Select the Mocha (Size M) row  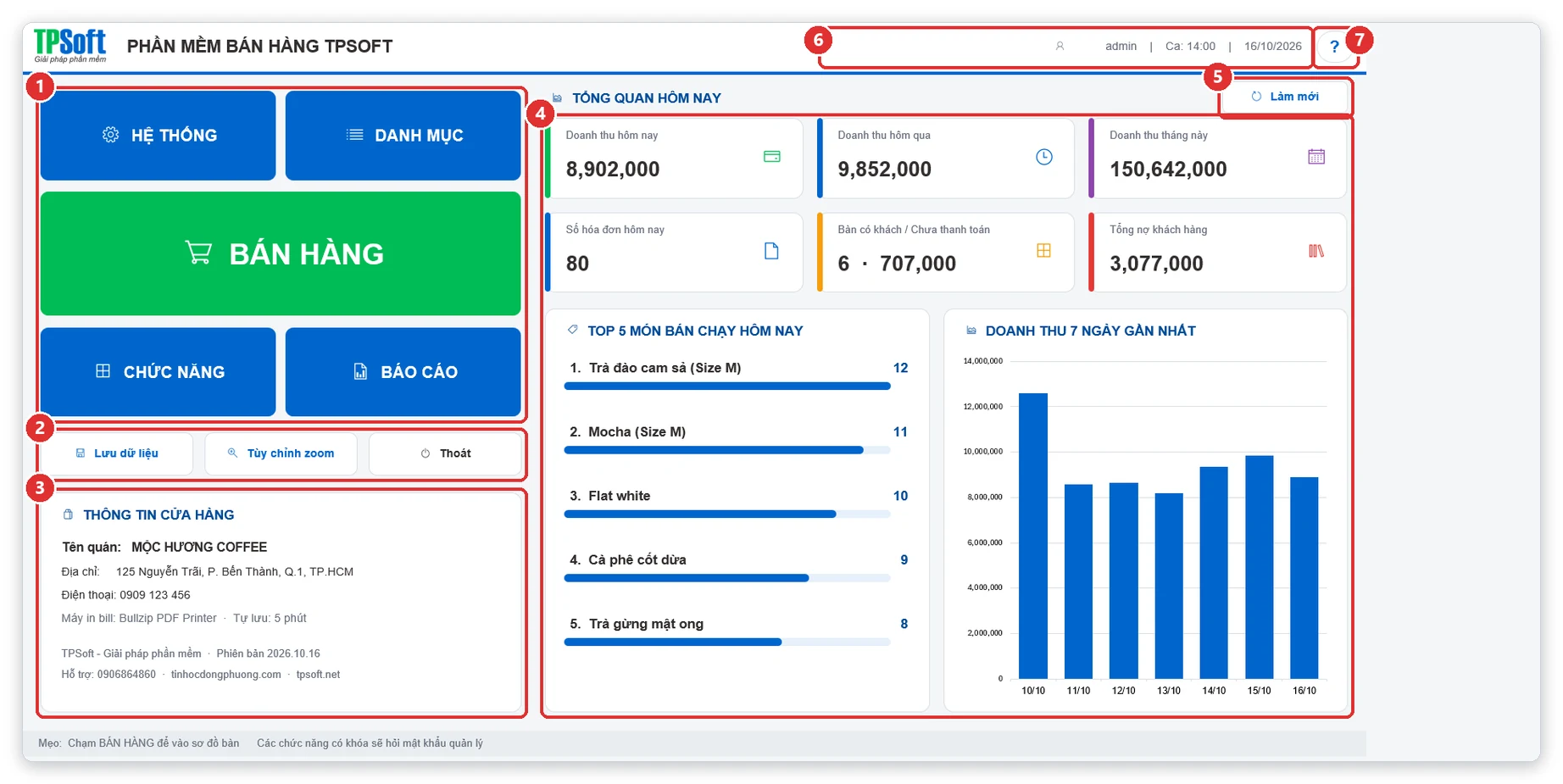736,440
